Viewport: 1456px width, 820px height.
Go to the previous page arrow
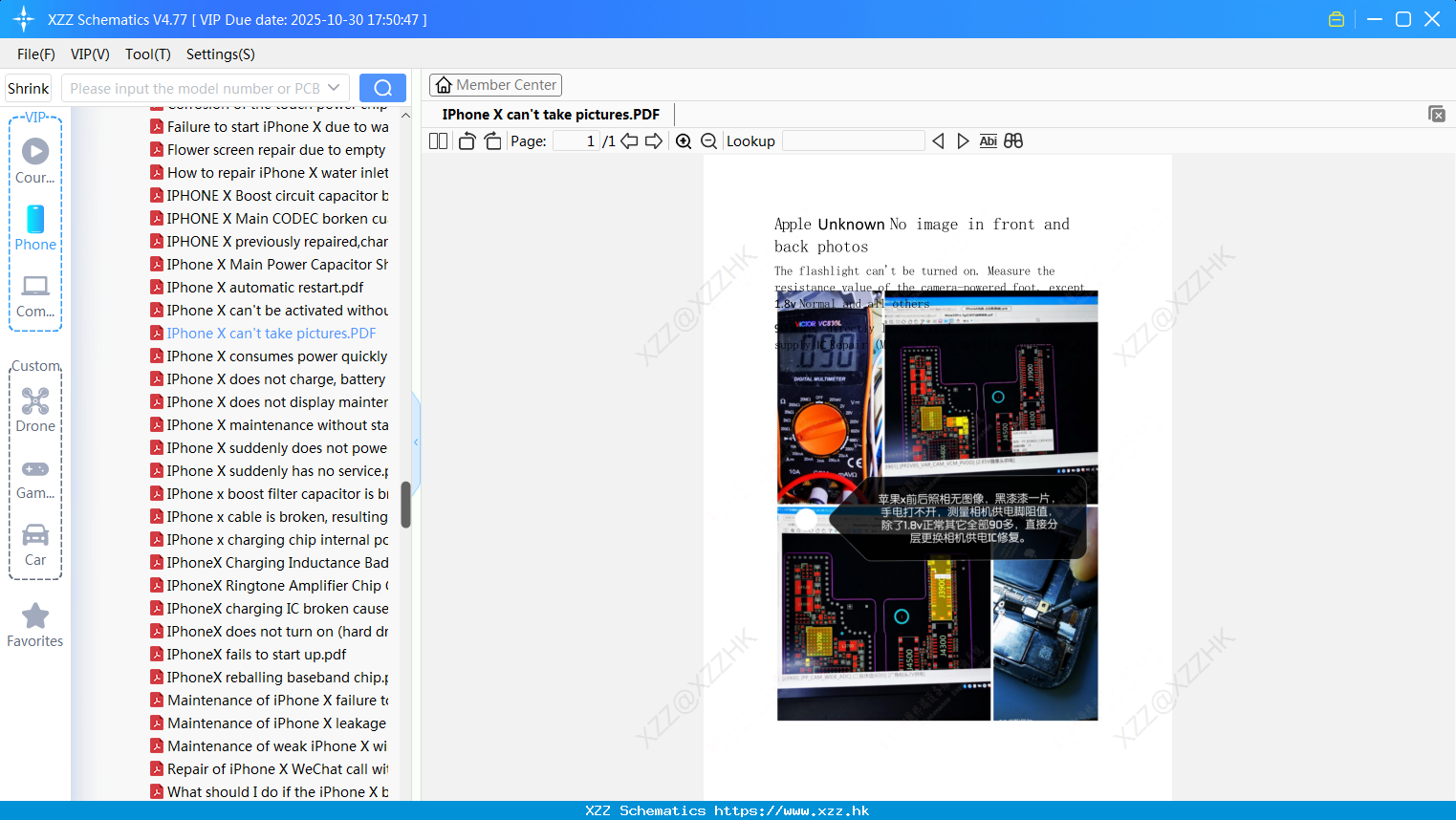click(629, 140)
